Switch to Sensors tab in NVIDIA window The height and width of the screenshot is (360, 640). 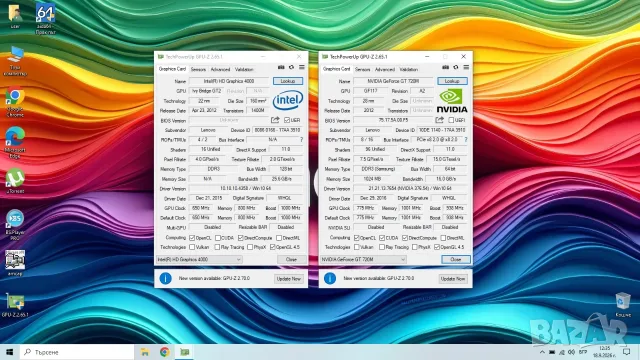click(x=362, y=69)
